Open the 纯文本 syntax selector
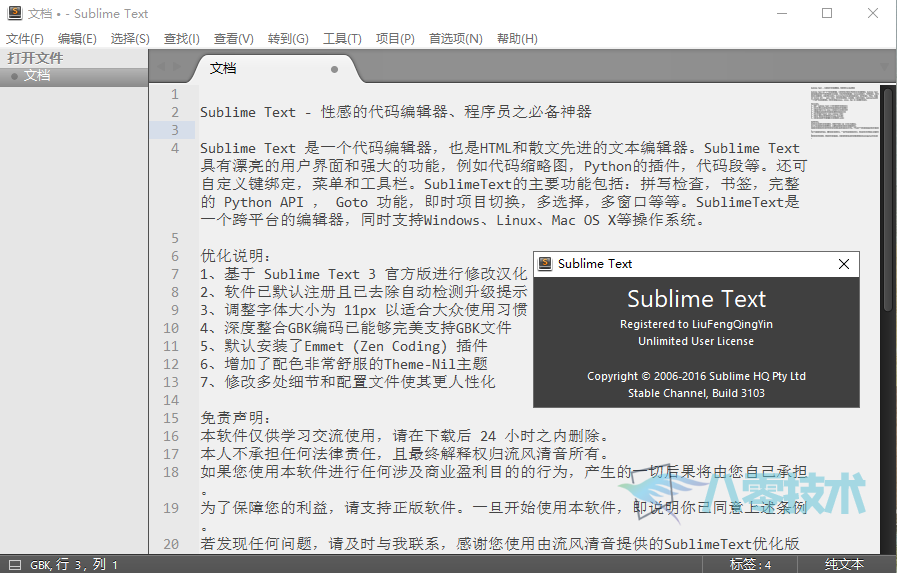Image resolution: width=897 pixels, height=573 pixels. click(844, 565)
